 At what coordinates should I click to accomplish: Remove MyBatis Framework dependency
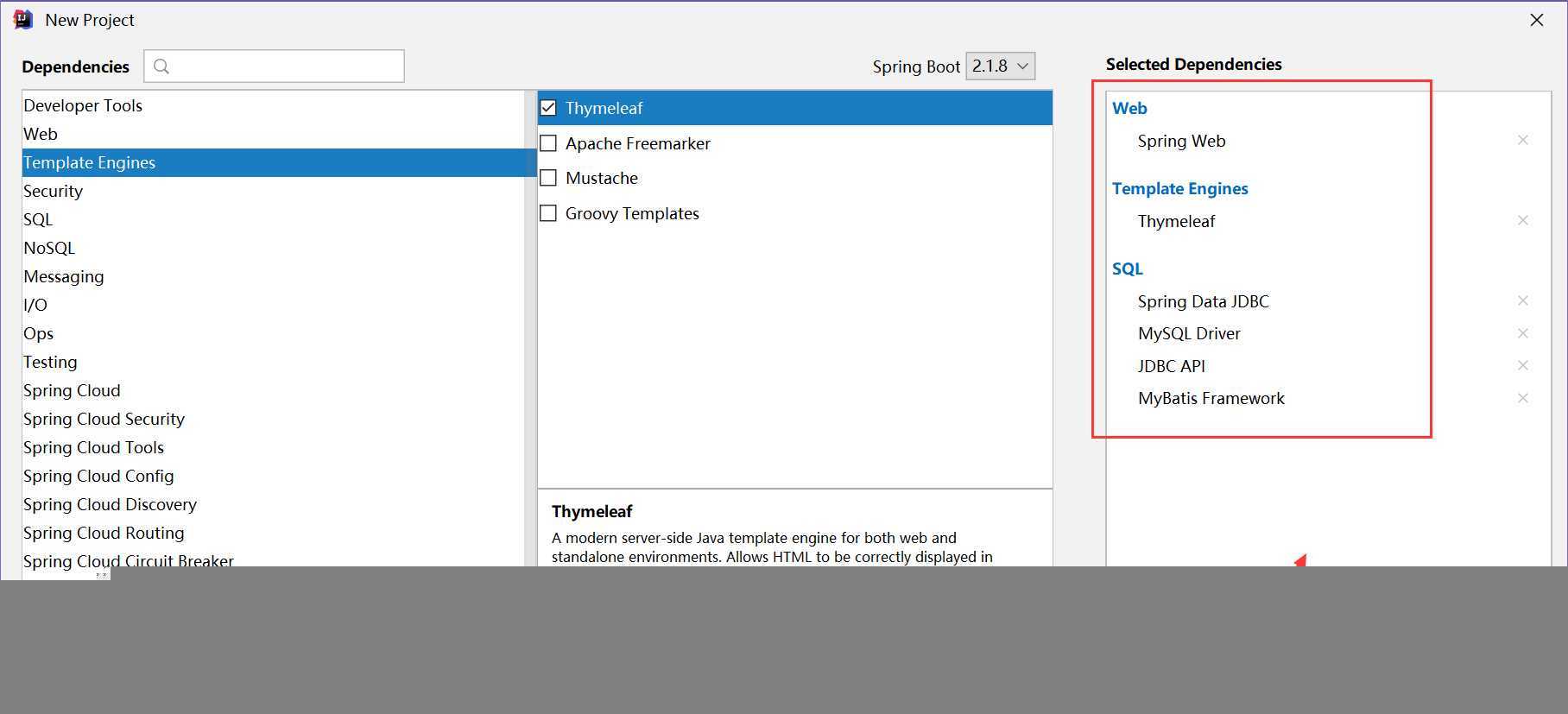point(1523,398)
